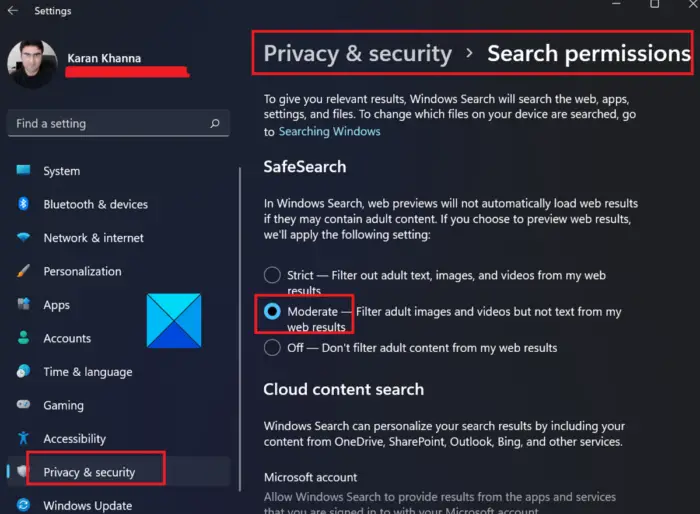The width and height of the screenshot is (700, 514).
Task: Open Accessibility settings
Action: coord(118,439)
